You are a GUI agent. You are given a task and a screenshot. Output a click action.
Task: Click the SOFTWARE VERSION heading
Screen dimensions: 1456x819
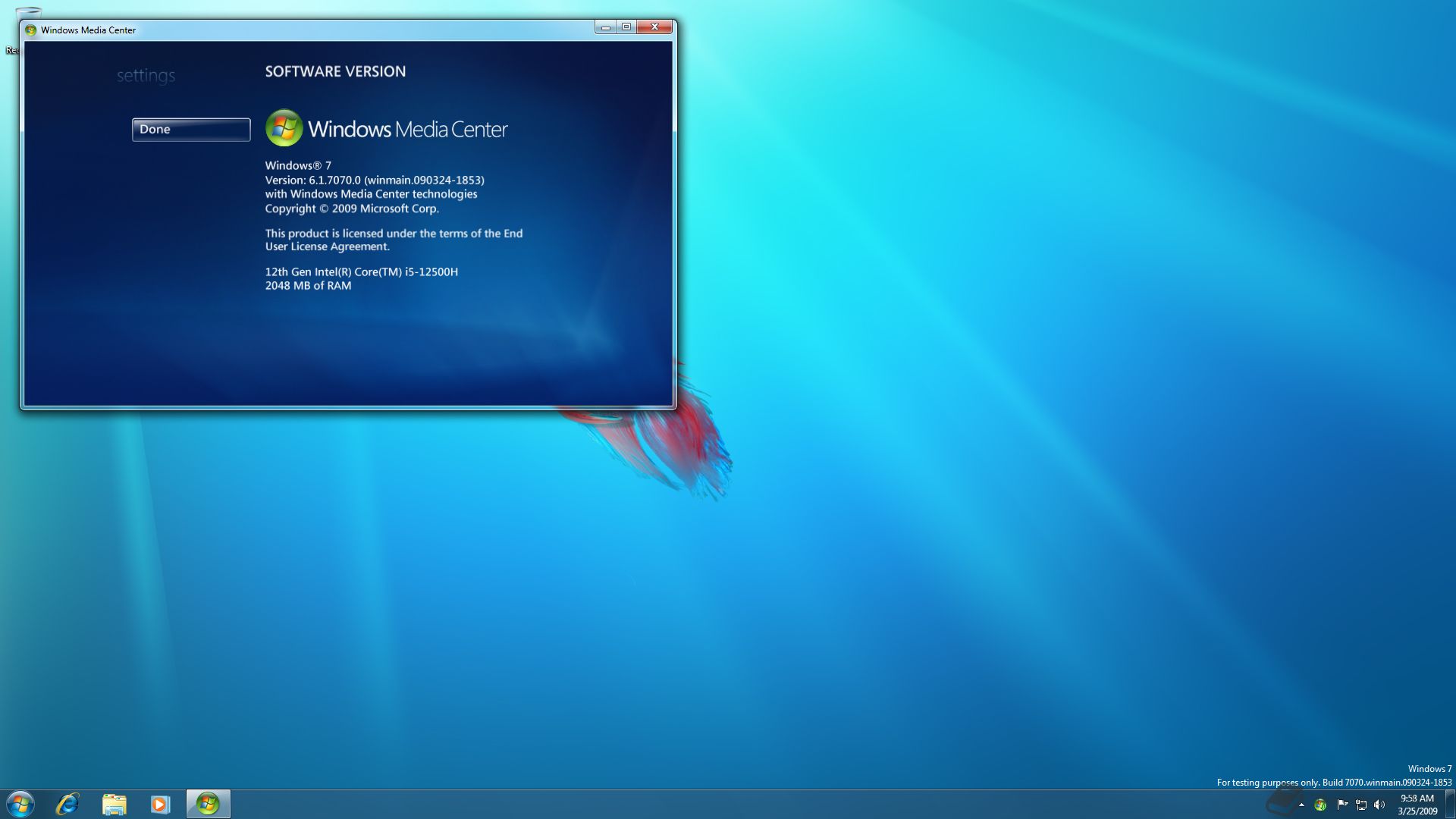pyautogui.click(x=335, y=71)
